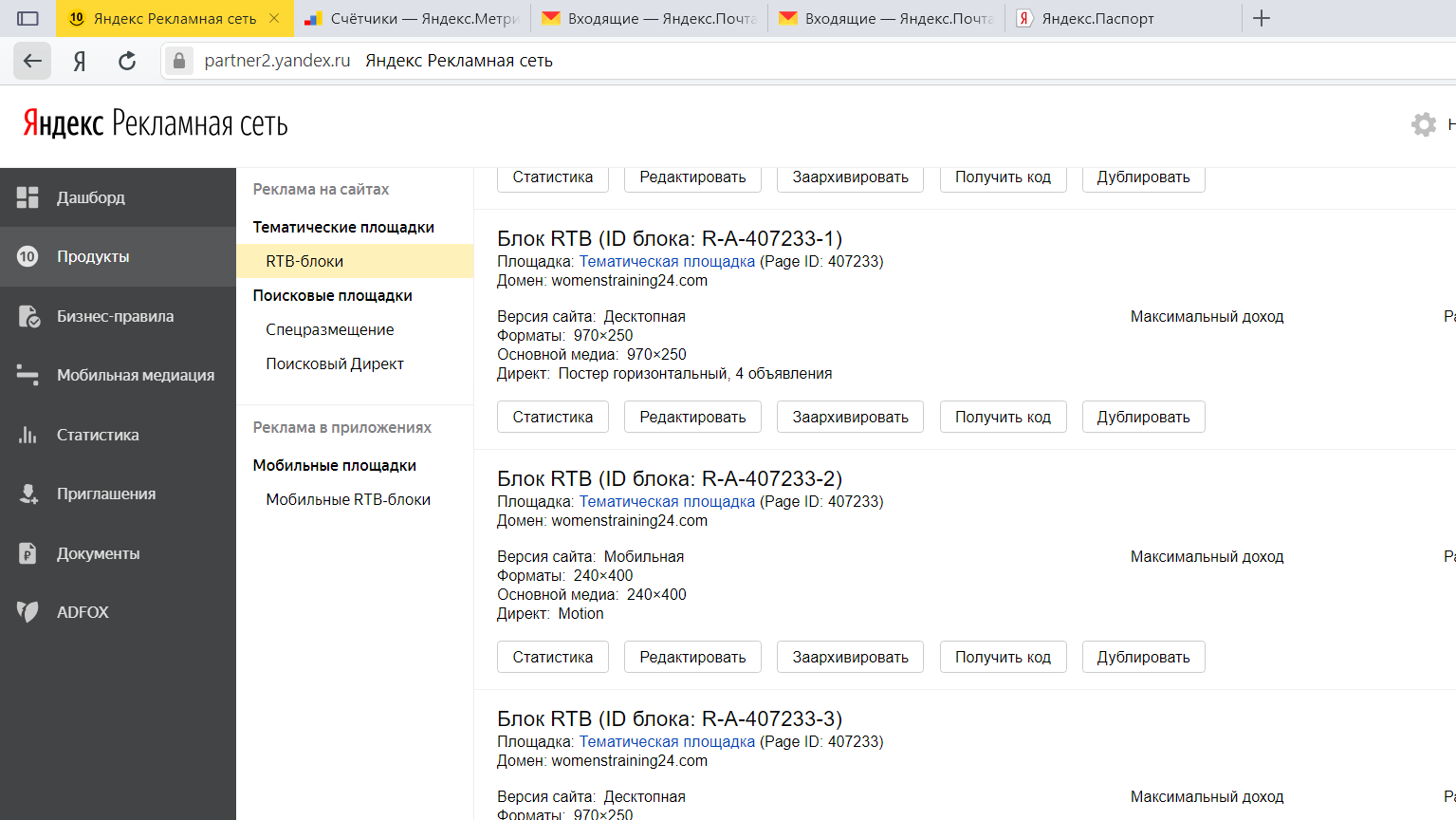Click Редактировать for block R-A-407233-2

692,657
